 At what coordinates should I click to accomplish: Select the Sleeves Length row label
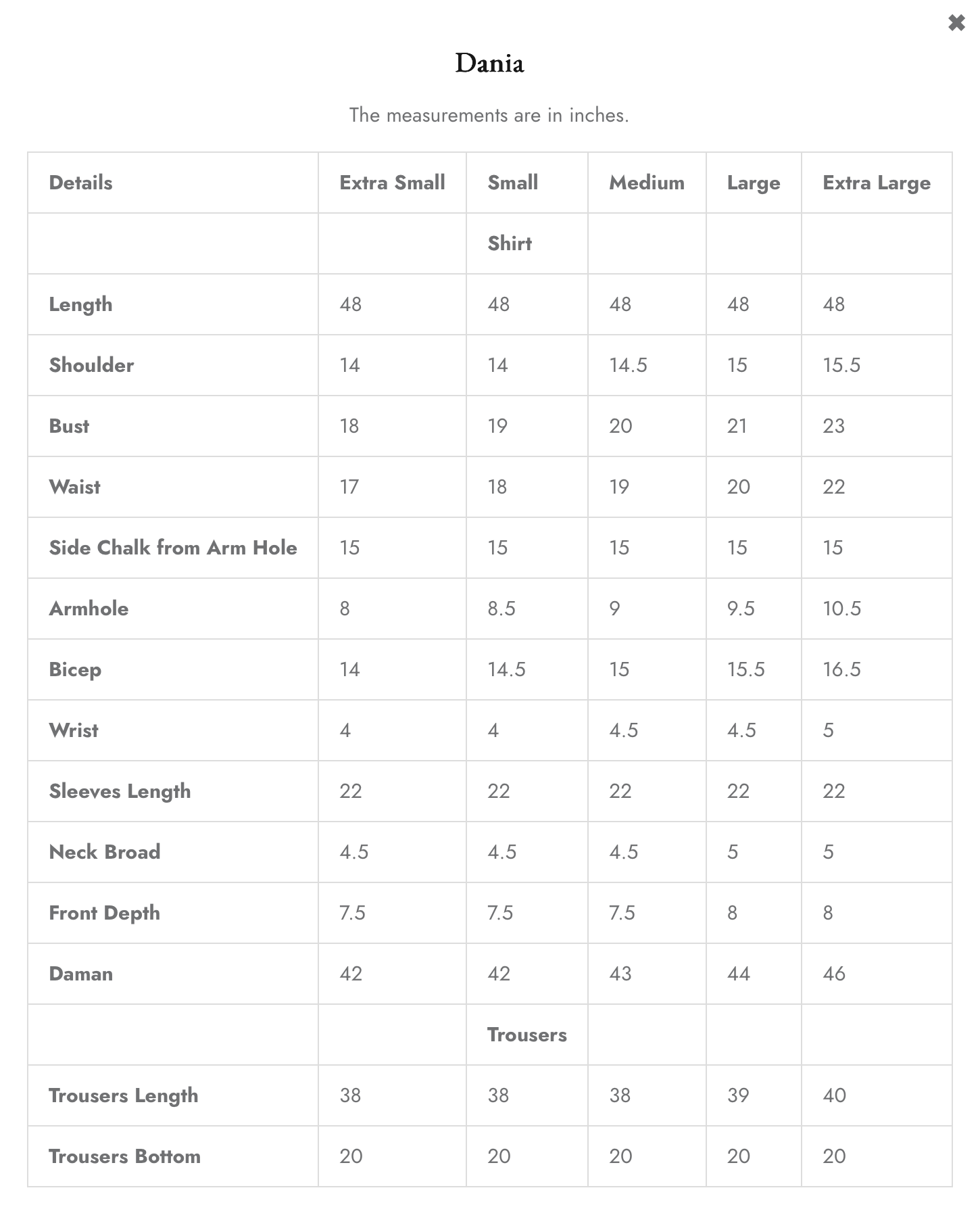120,792
